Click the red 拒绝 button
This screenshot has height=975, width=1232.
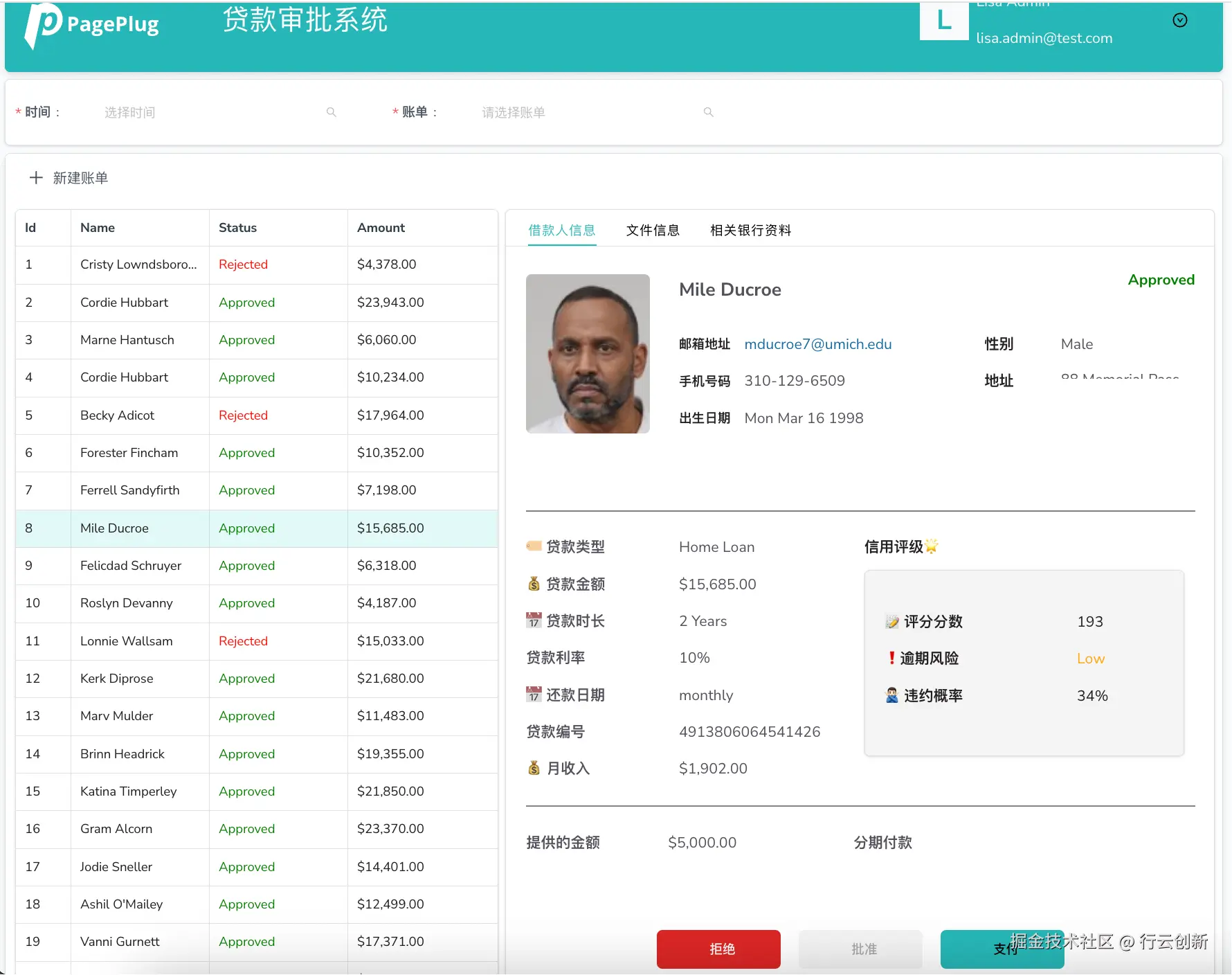(718, 949)
